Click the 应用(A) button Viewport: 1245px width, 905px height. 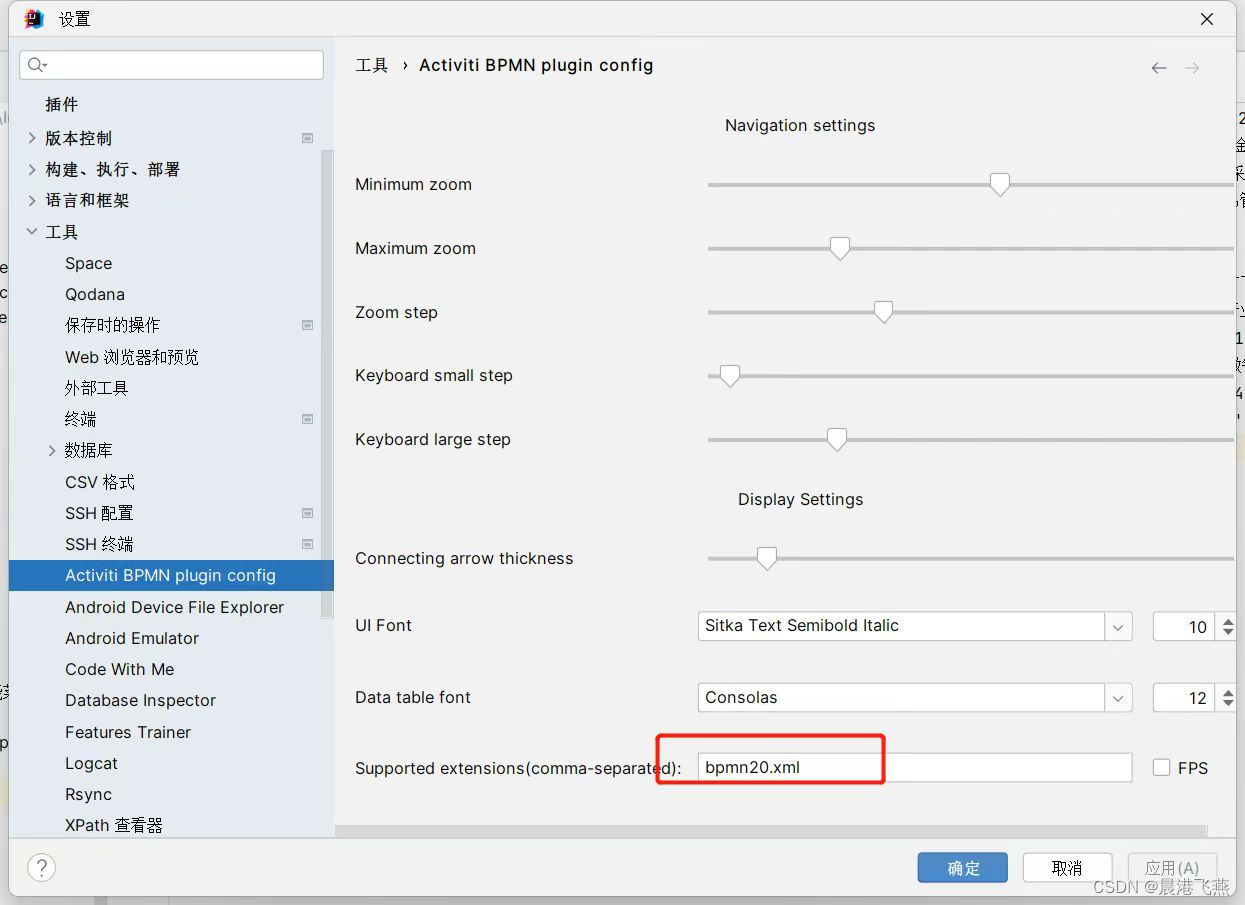coord(1172,868)
